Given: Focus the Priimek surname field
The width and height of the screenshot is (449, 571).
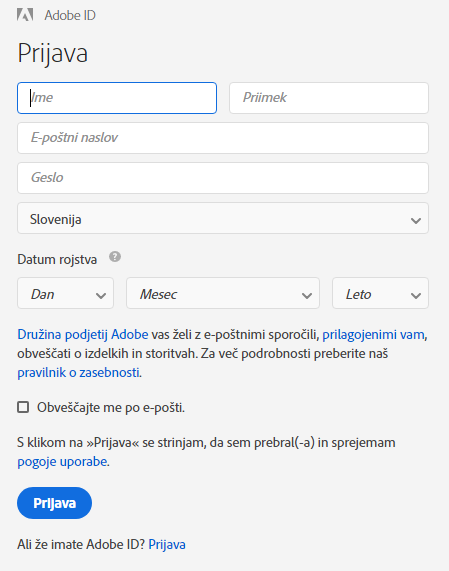Looking at the screenshot, I should 329,98.
